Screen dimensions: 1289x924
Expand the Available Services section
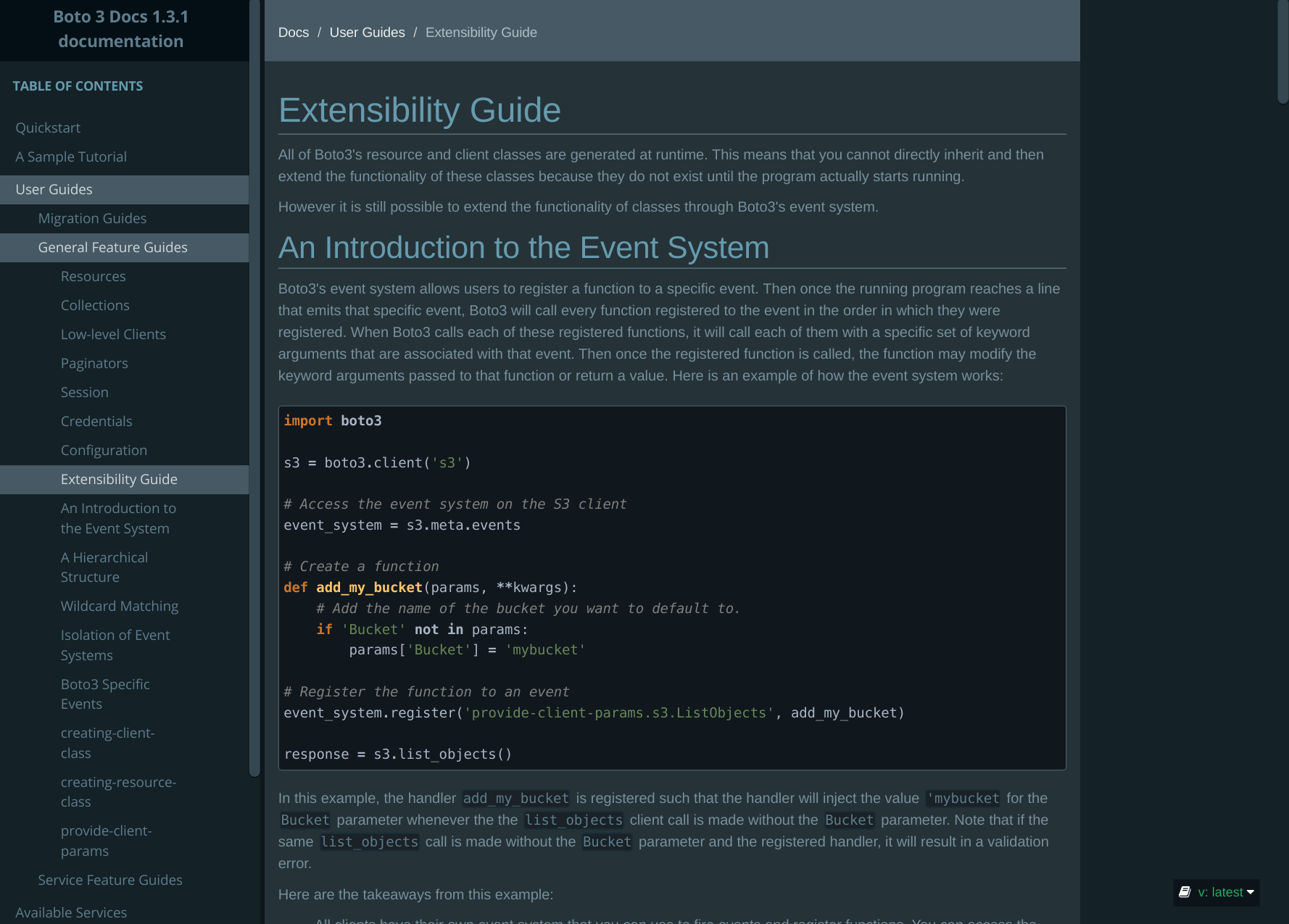(x=71, y=912)
